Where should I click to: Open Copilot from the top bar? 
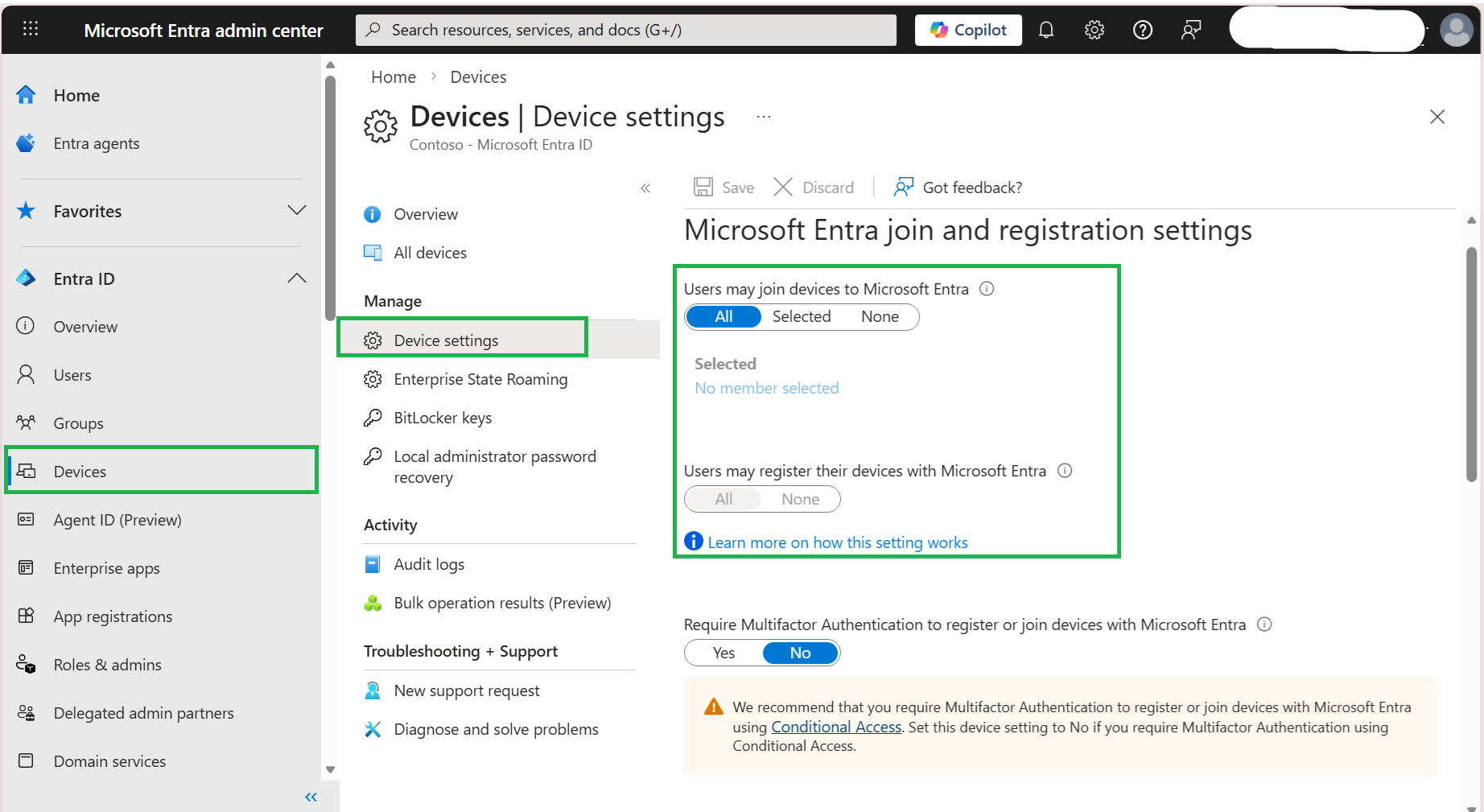tap(968, 30)
